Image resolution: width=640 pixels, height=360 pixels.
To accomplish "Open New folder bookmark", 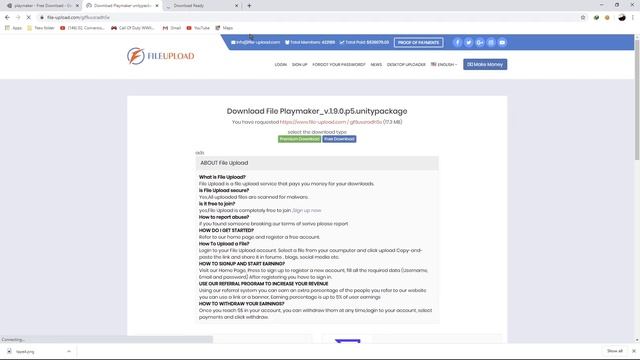I will [40, 28].
